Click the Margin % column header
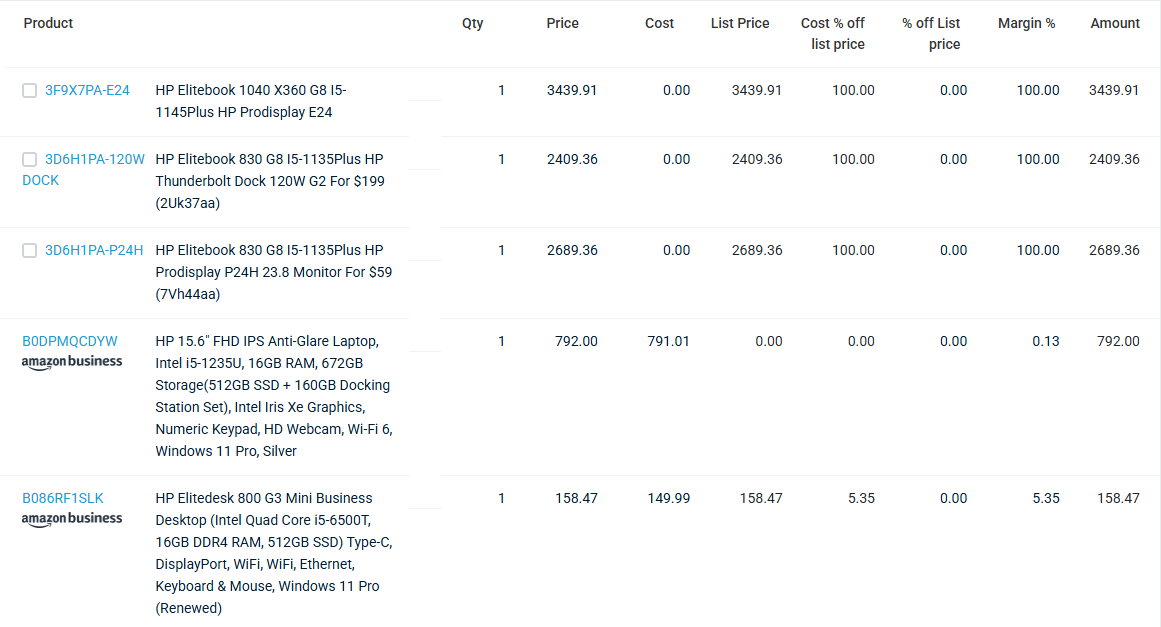Viewport: 1161px width, 627px height. point(1026,24)
